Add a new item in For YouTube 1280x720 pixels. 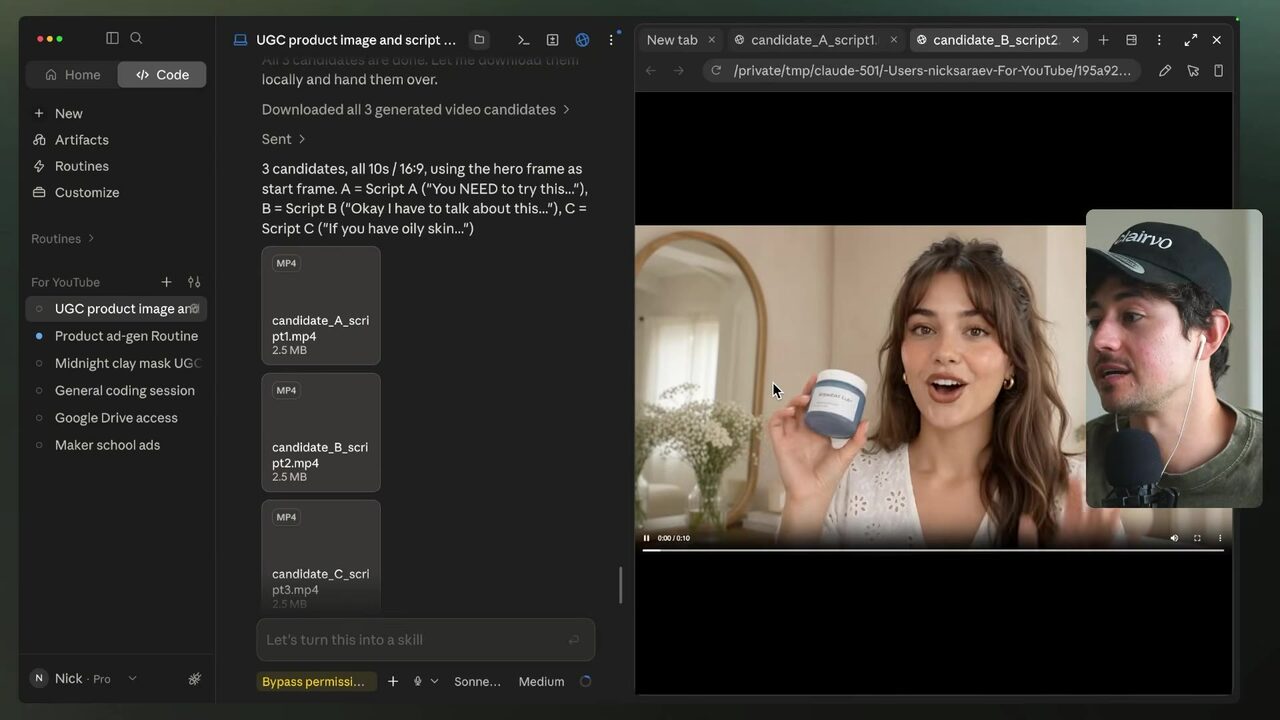point(166,282)
